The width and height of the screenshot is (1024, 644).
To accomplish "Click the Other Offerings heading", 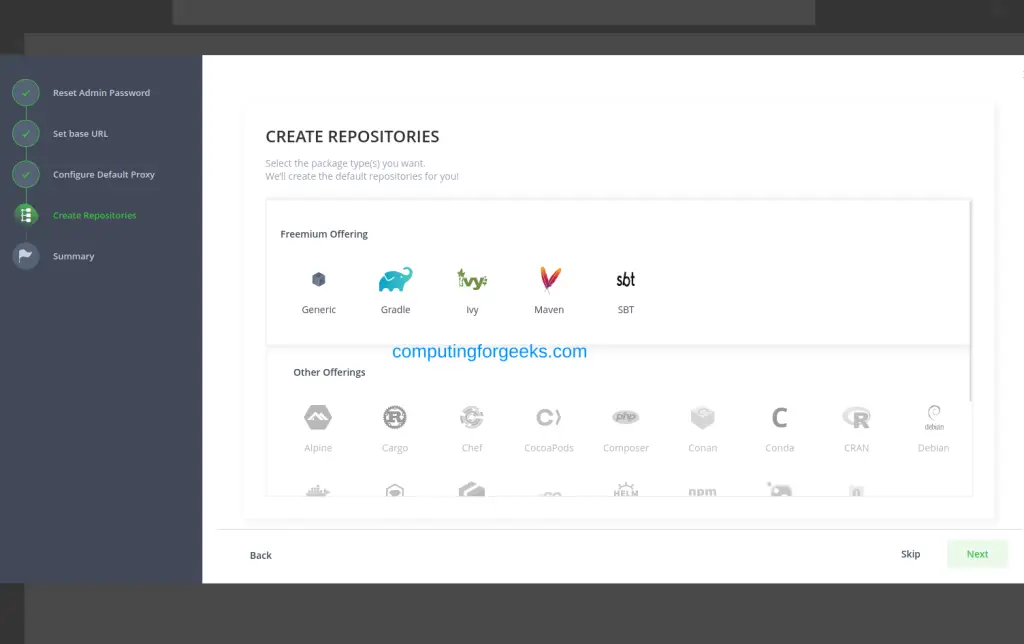I will (329, 372).
